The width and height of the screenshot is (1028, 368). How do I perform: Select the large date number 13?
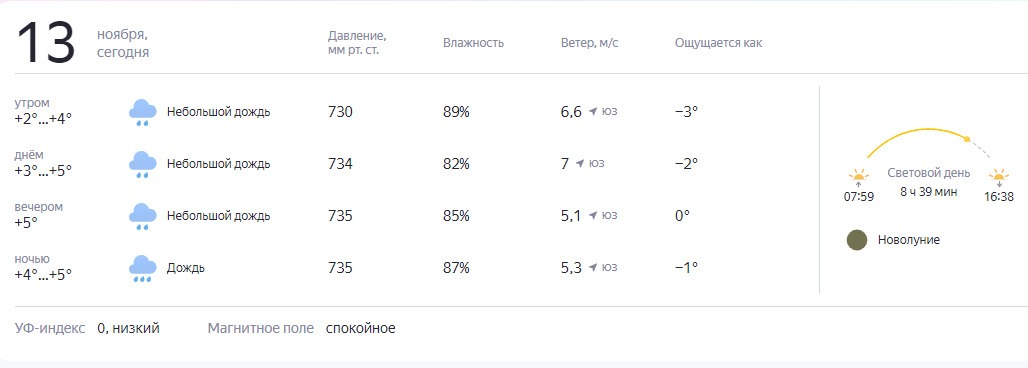[x=46, y=42]
